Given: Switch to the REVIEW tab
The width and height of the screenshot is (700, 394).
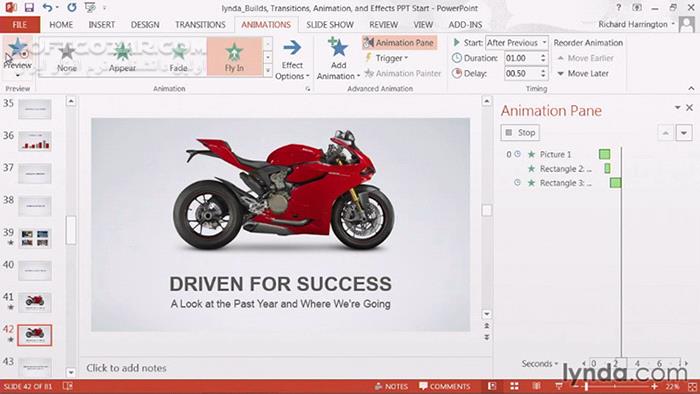Looking at the screenshot, I should pos(383,25).
